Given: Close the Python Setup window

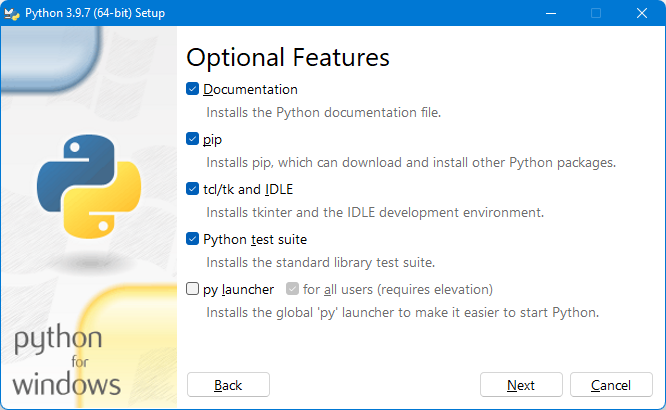Looking at the screenshot, I should tap(642, 13).
